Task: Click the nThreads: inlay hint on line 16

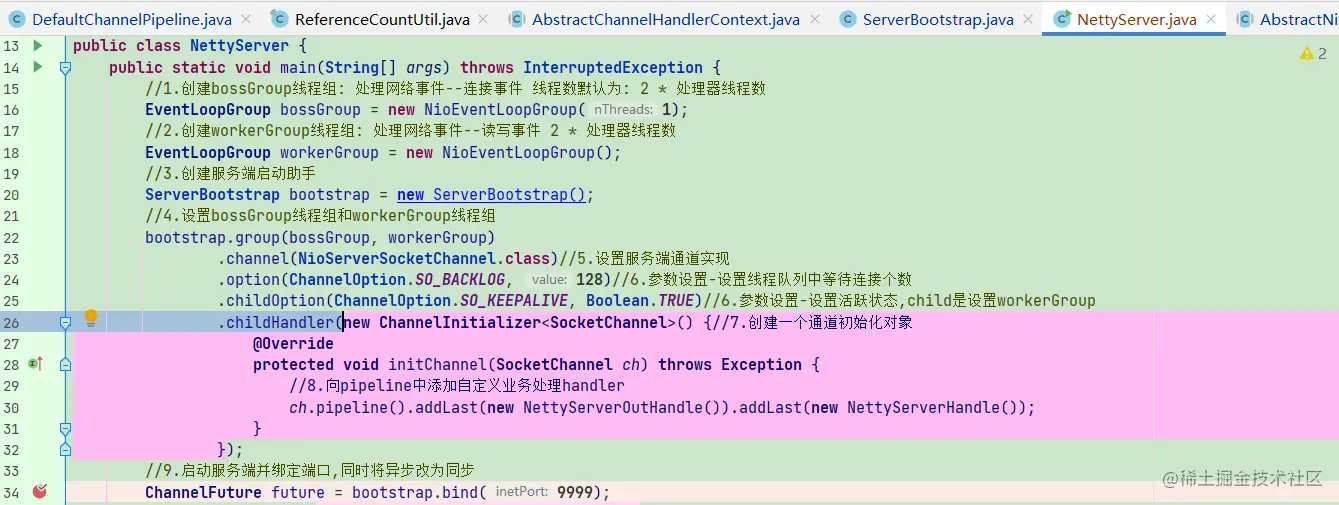Action: 623,110
